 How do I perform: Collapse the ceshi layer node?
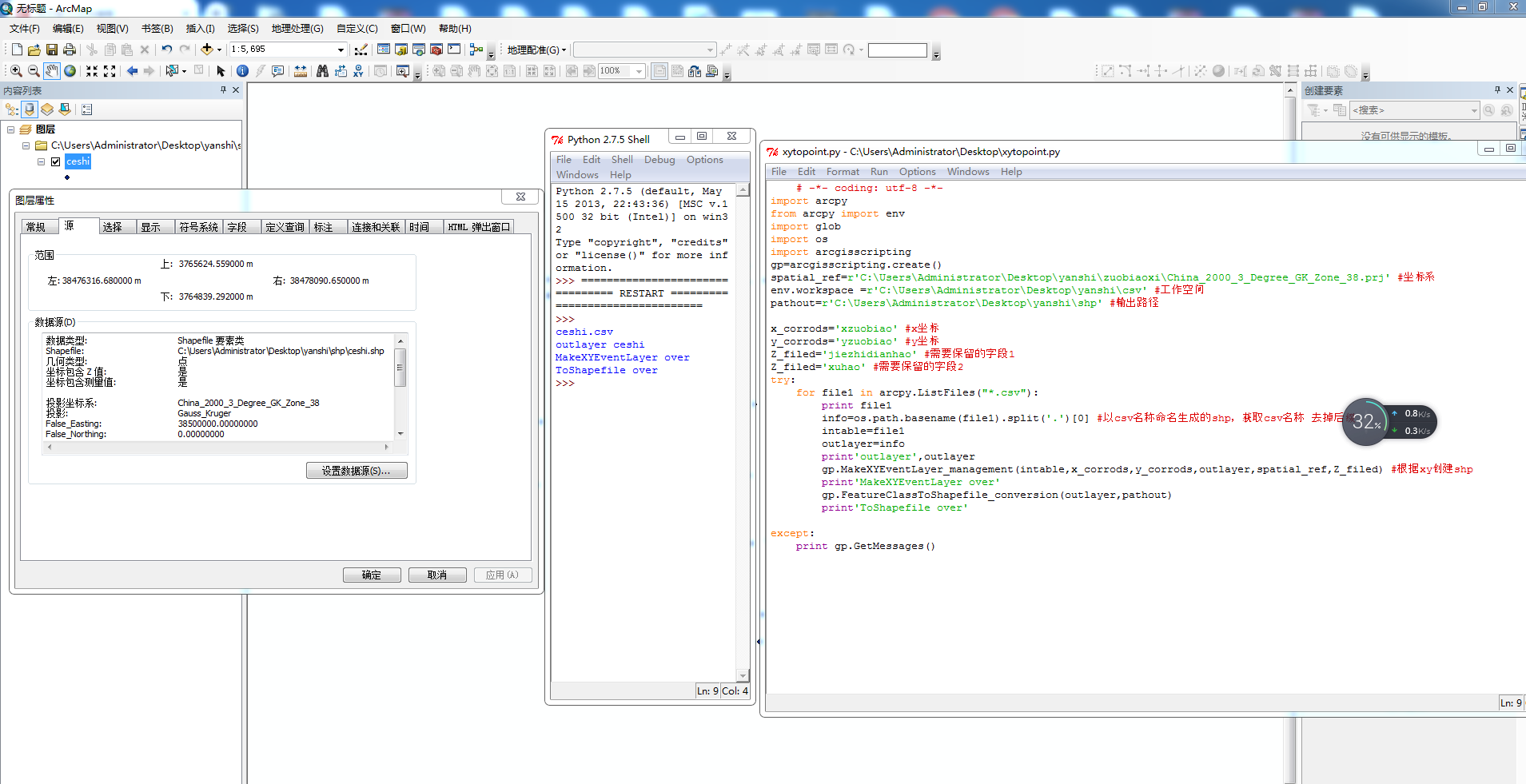click(42, 161)
